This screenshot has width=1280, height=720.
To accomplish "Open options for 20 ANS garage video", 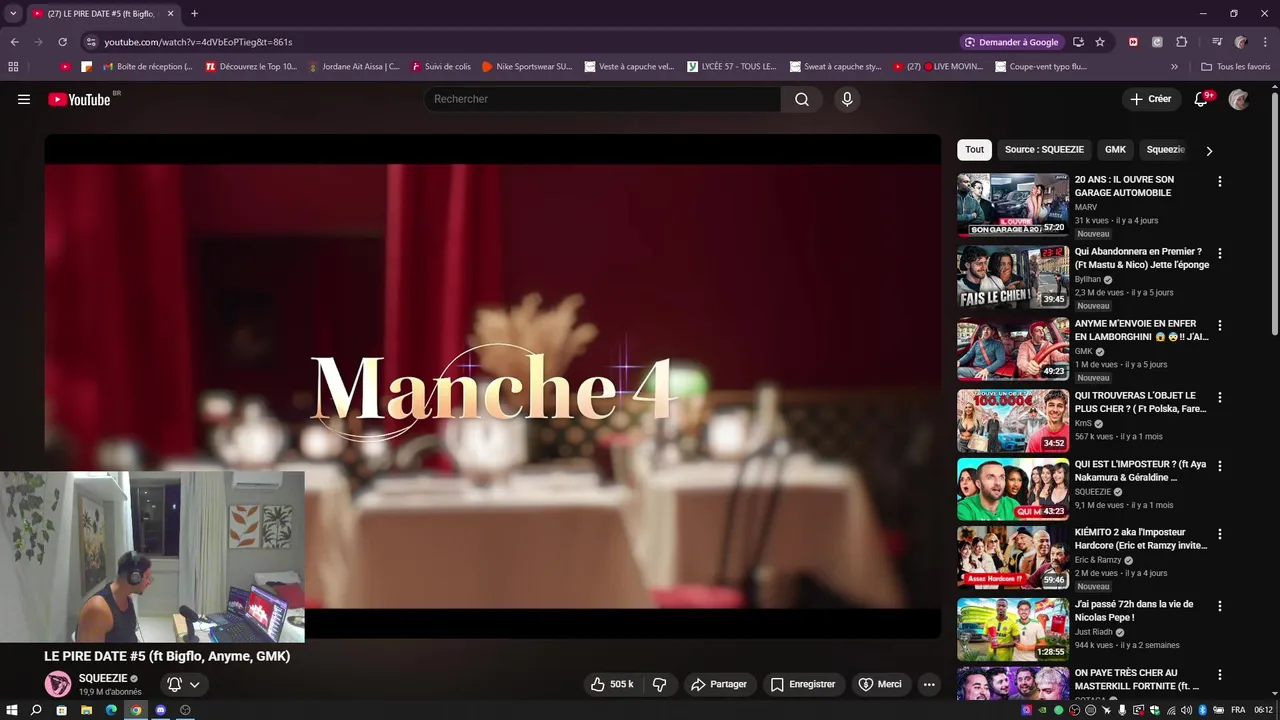I will click(1219, 182).
